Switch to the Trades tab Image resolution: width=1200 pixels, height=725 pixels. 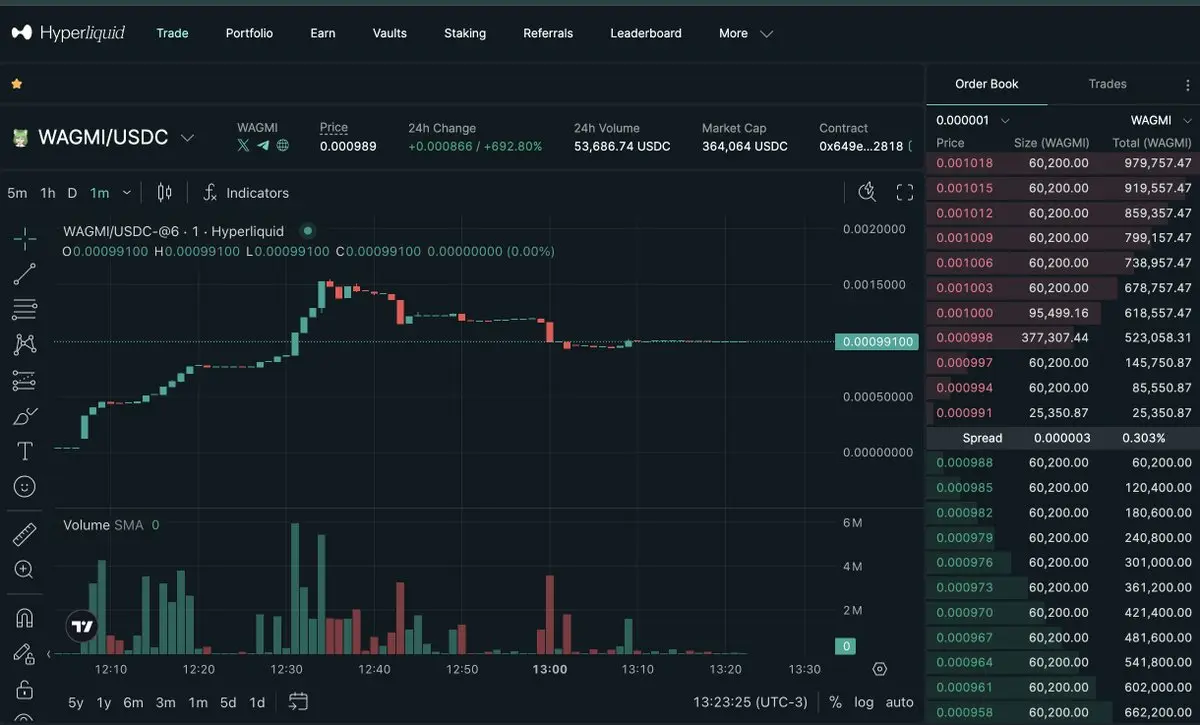coord(1108,84)
